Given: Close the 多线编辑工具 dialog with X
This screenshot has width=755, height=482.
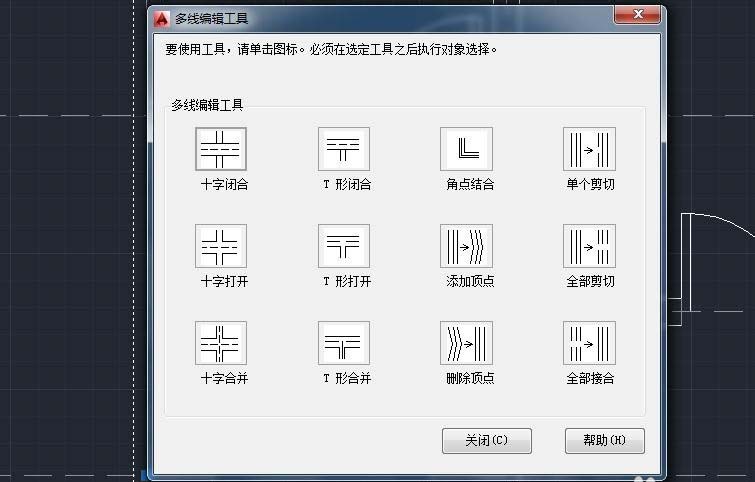Looking at the screenshot, I should [638, 14].
